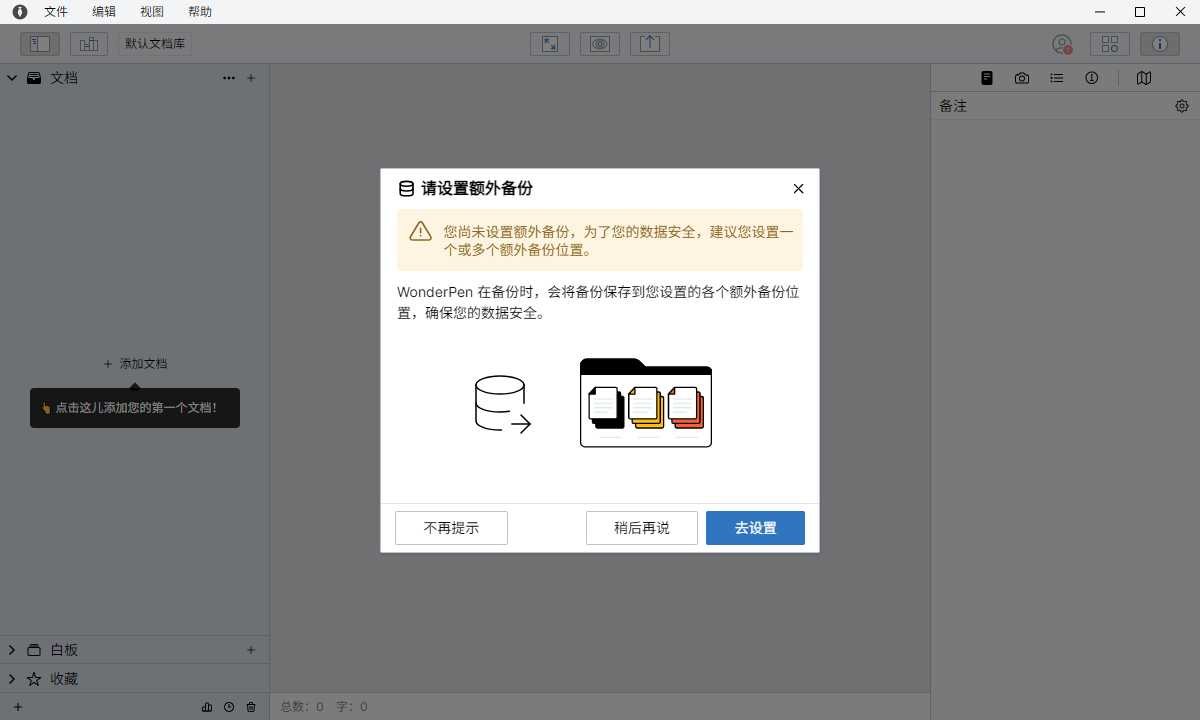Click the 备注 panel heading
Screen dimensions: 1200x720
953,106
